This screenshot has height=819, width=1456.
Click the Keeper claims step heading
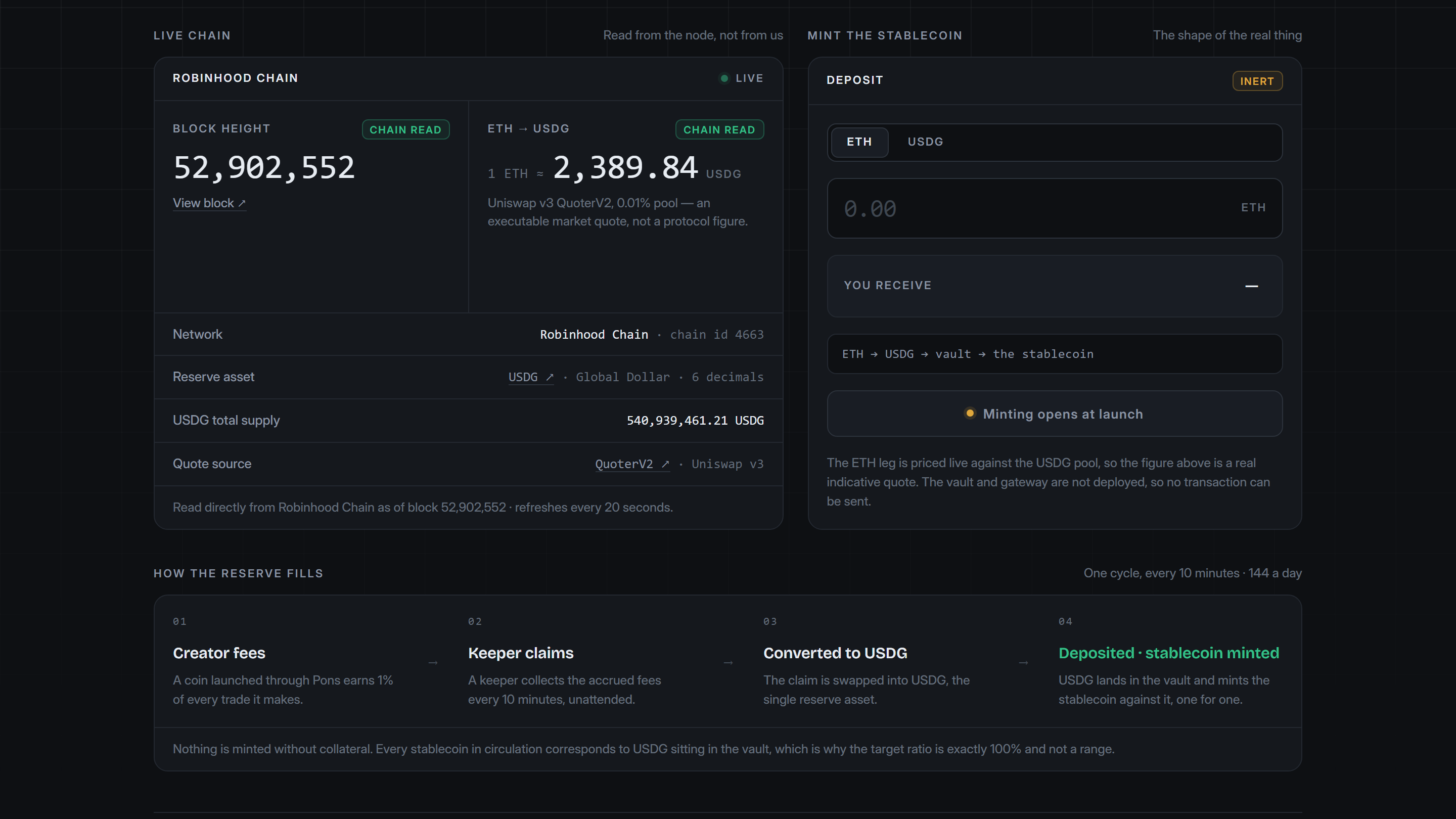[521, 653]
